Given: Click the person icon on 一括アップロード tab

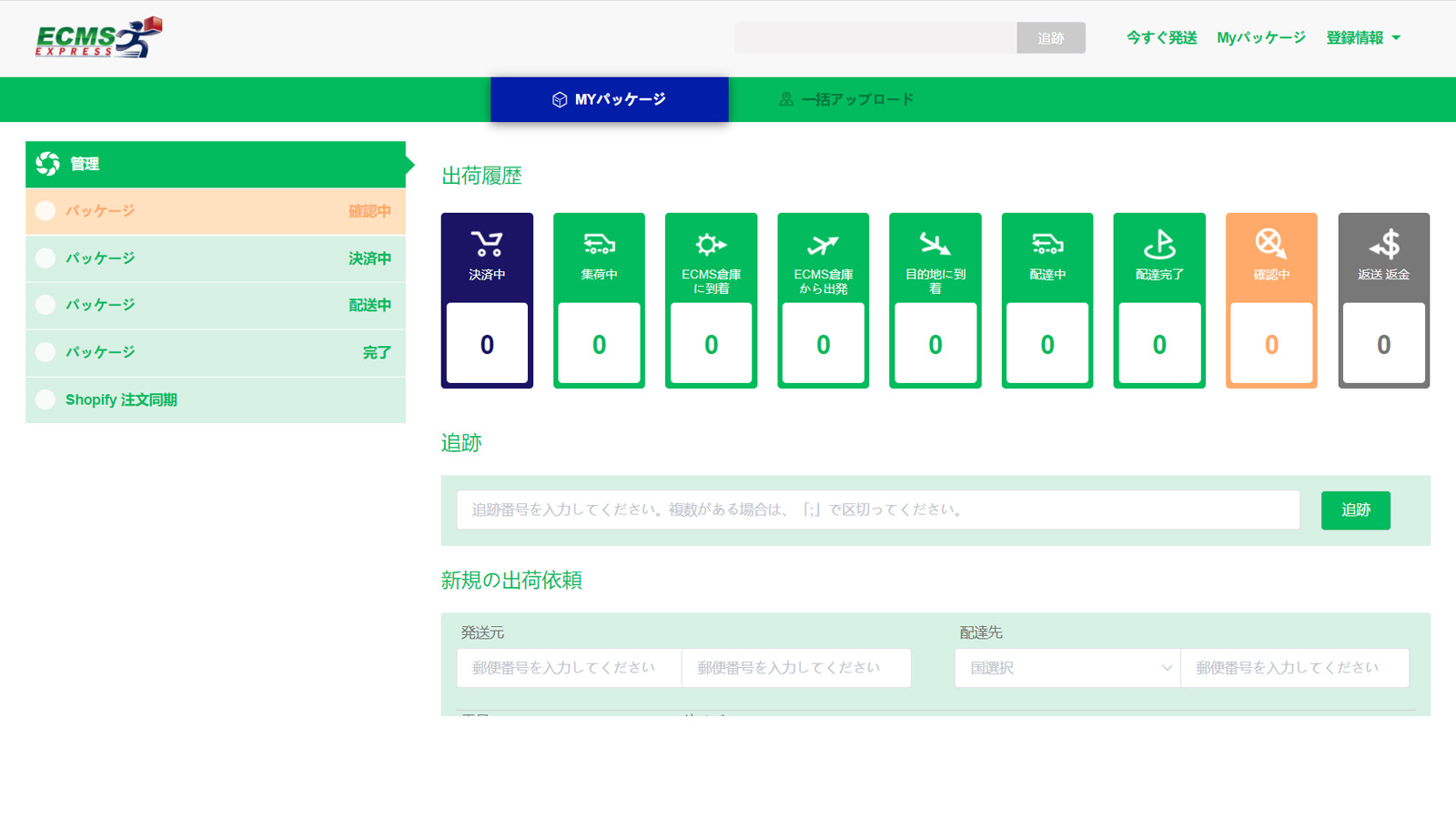Looking at the screenshot, I should click(786, 99).
